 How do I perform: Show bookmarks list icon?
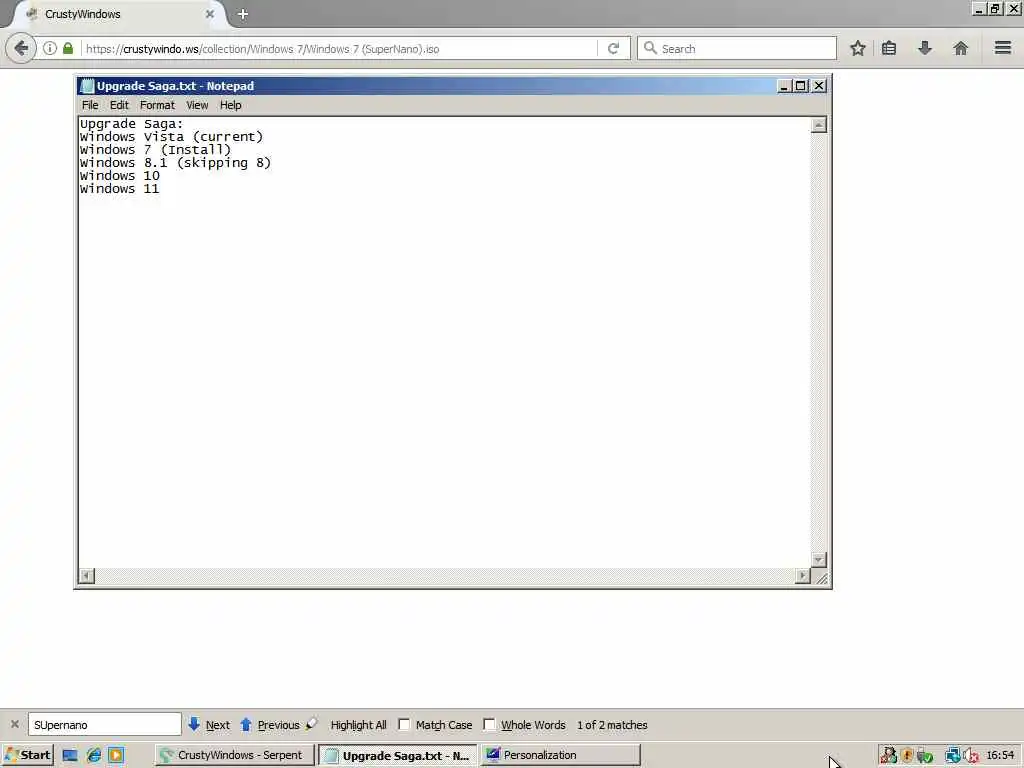pyautogui.click(x=889, y=48)
